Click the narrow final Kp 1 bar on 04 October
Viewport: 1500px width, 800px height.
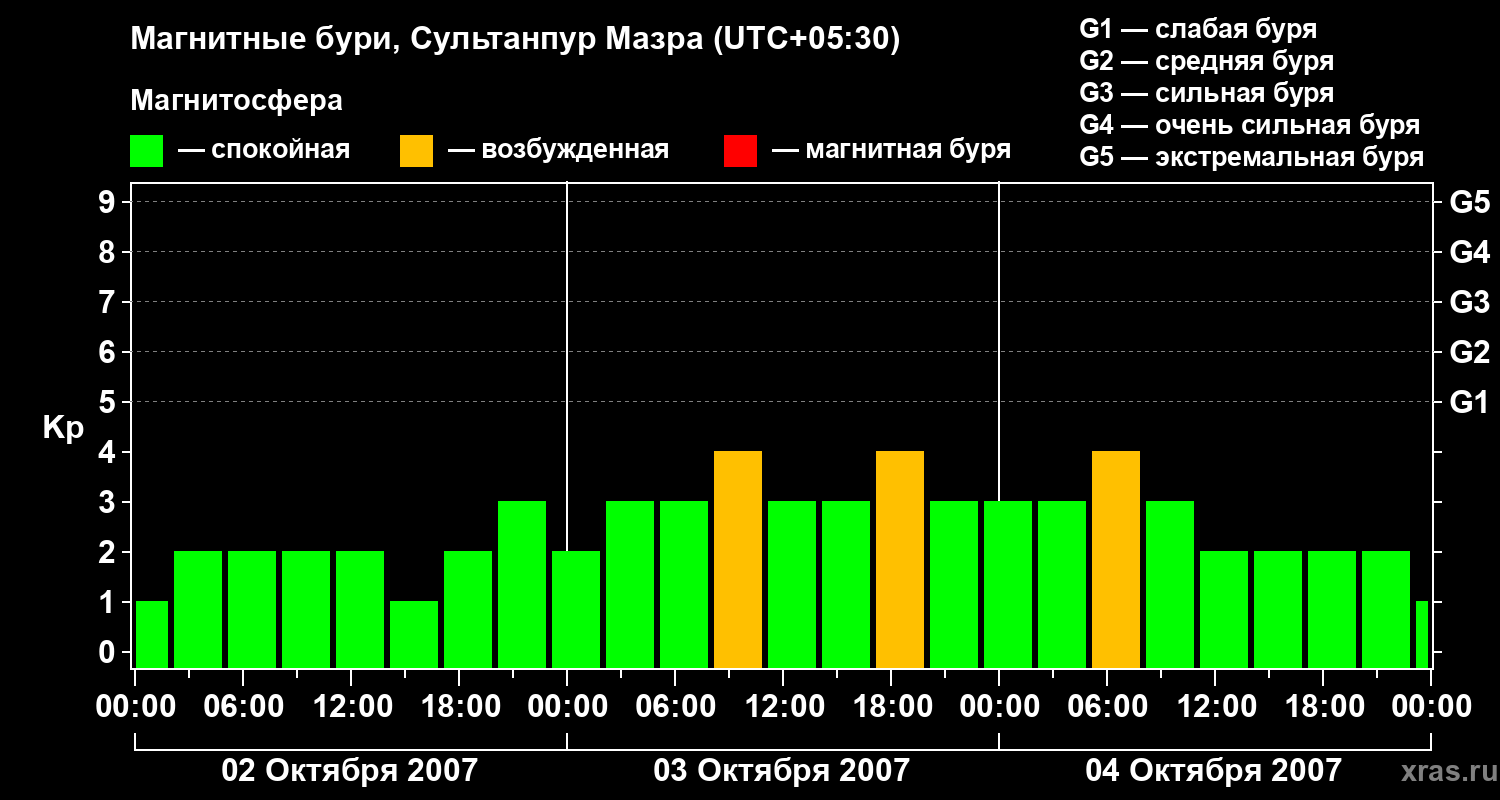[x=1422, y=635]
